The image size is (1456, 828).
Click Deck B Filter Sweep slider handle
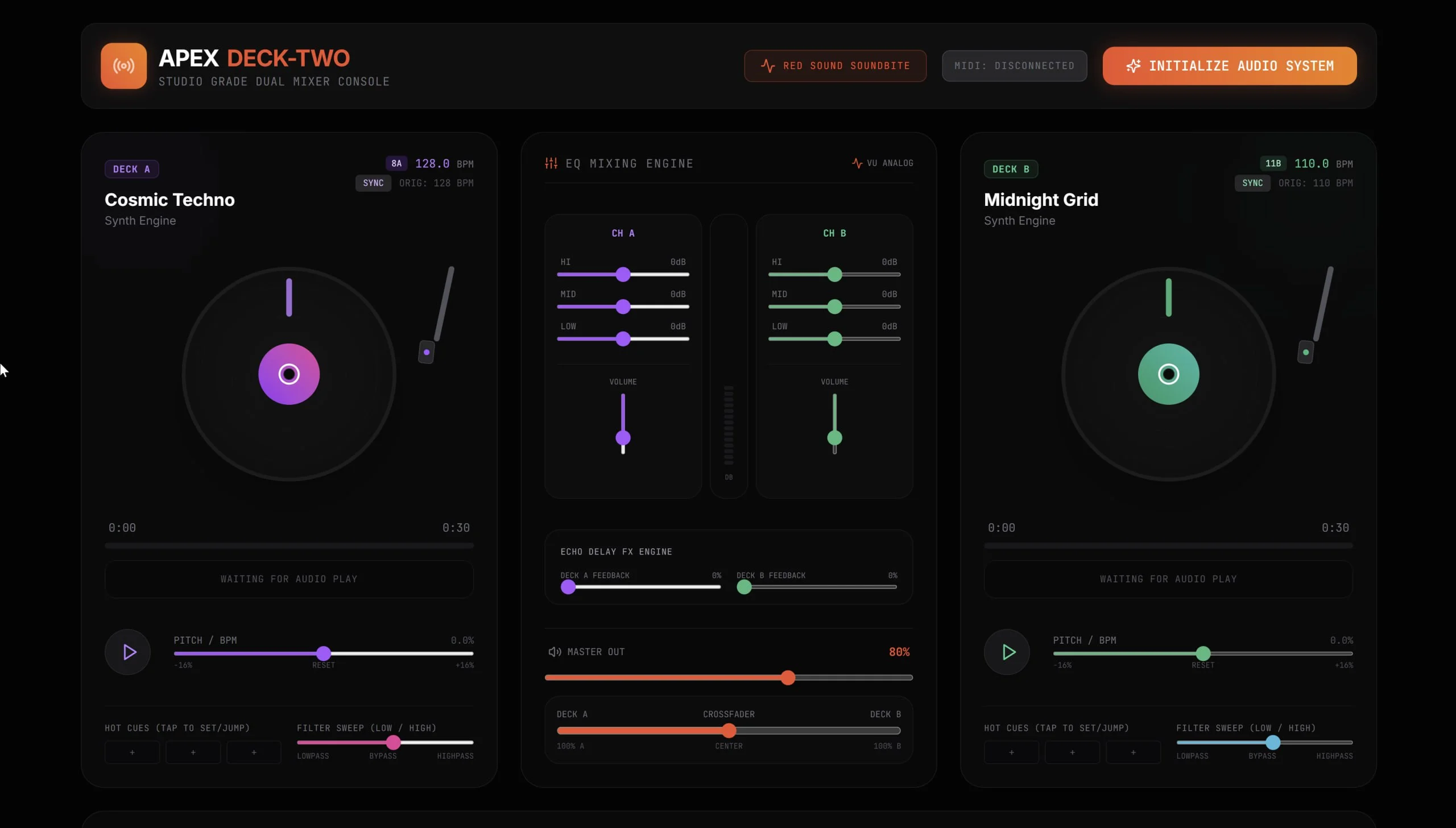point(1272,742)
